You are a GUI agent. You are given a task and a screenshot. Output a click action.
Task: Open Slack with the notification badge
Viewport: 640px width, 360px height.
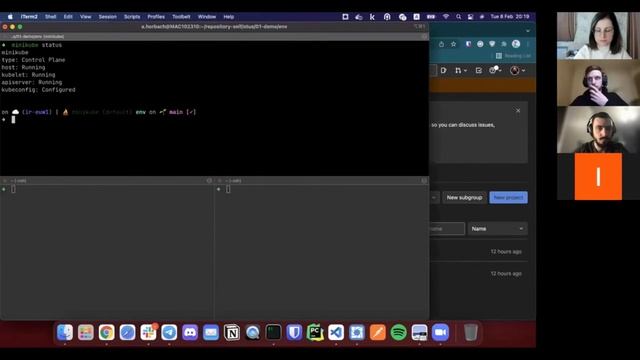tap(148, 333)
